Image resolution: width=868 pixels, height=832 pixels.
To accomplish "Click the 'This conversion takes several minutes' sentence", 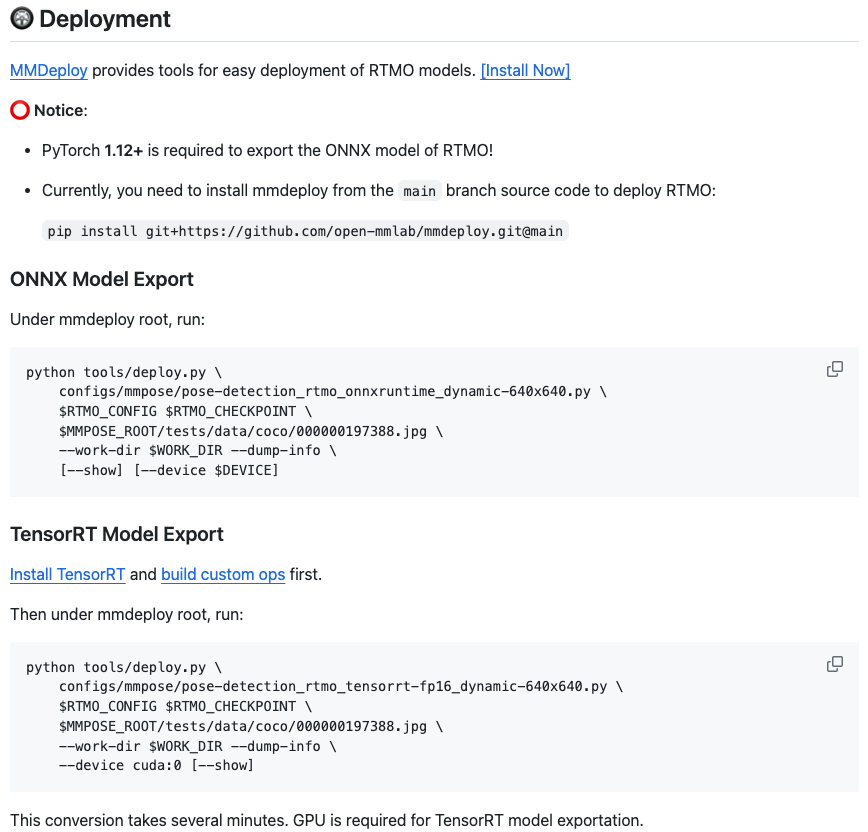I will (326, 820).
